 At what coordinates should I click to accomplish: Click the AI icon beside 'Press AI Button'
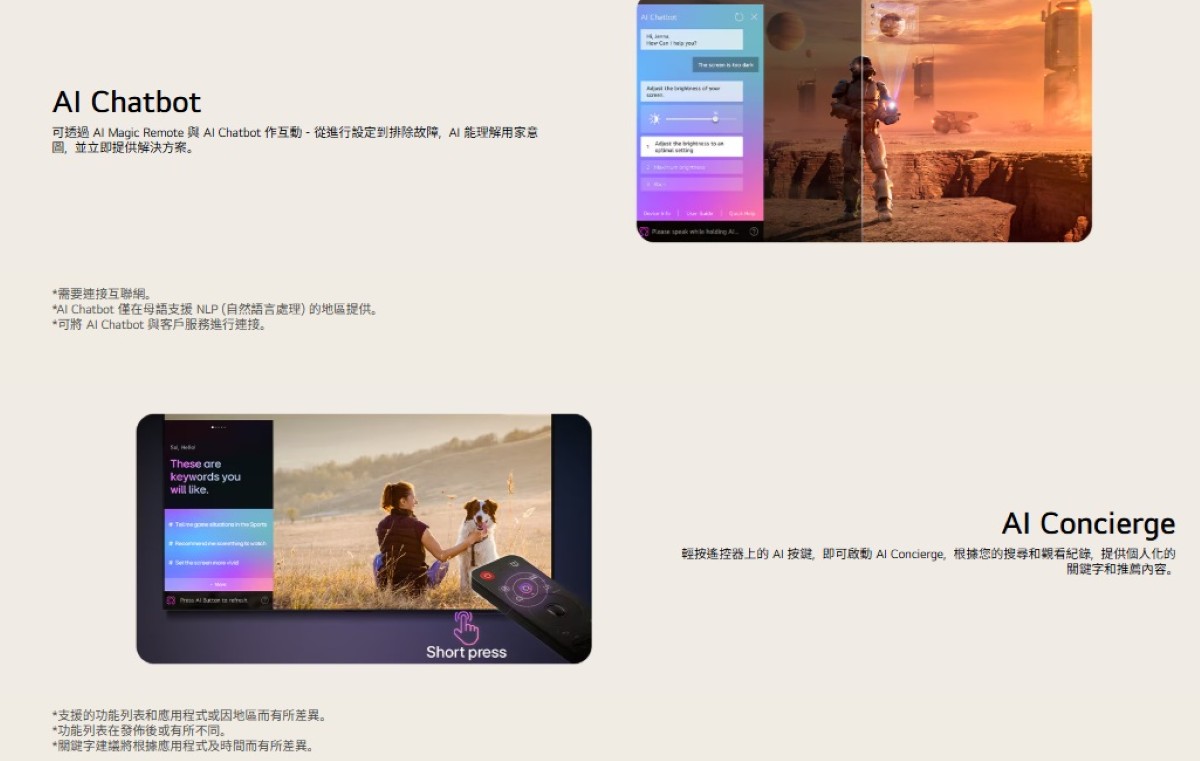point(171,600)
